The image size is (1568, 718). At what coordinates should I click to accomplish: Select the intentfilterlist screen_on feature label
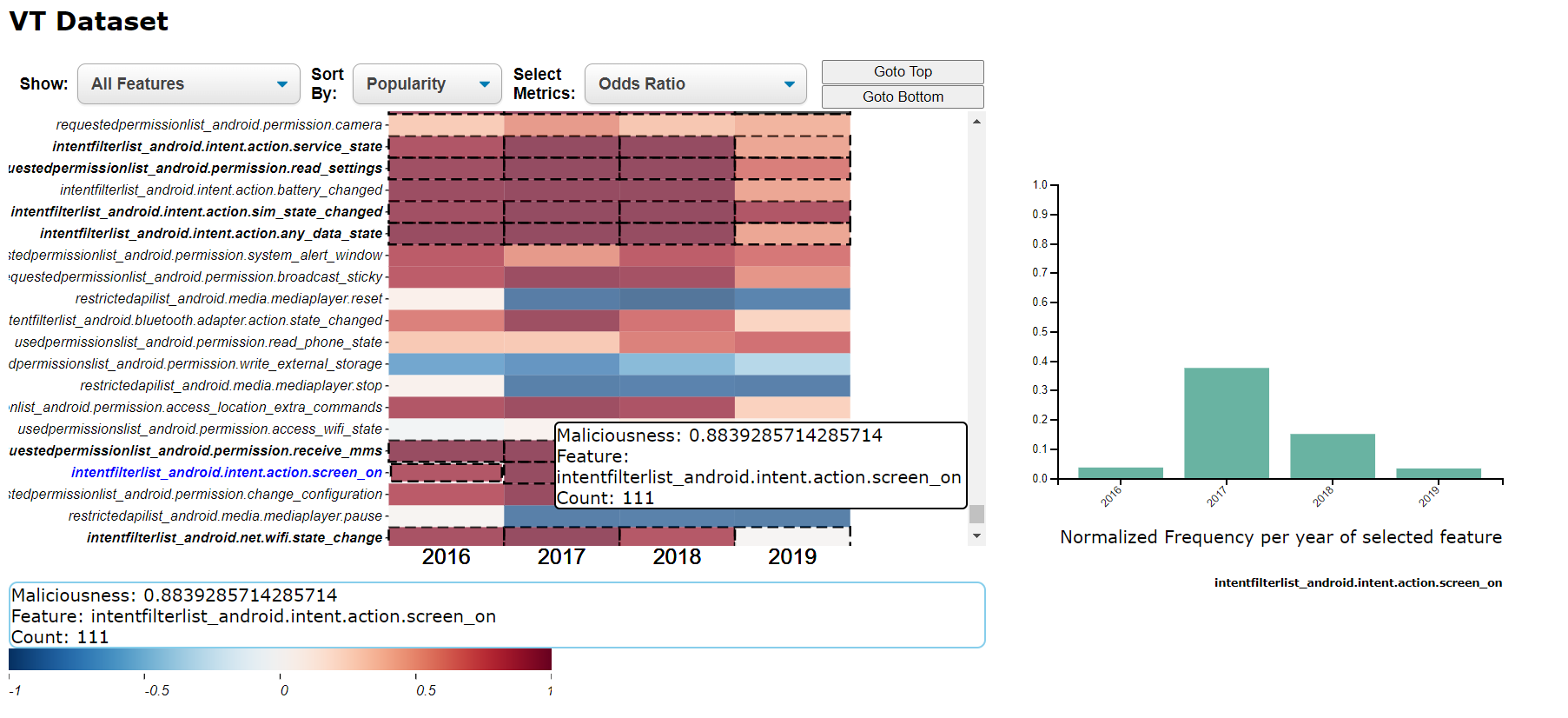tap(227, 473)
